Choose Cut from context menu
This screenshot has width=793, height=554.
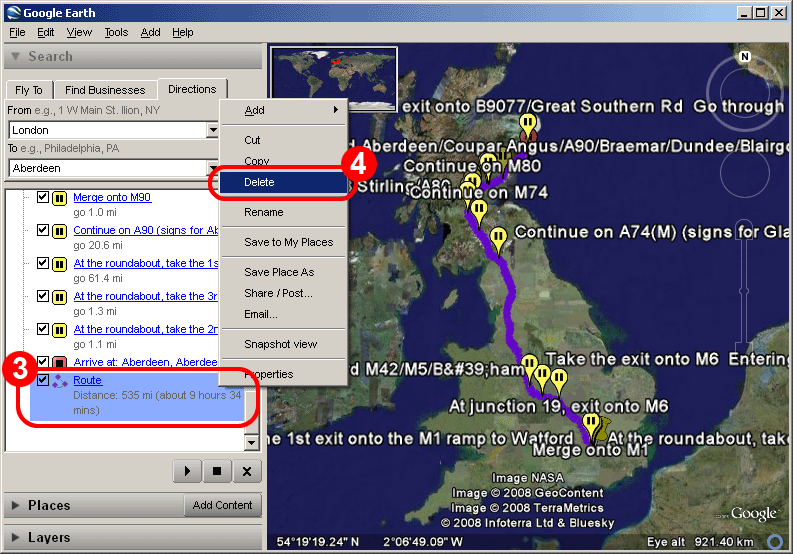[x=284, y=140]
